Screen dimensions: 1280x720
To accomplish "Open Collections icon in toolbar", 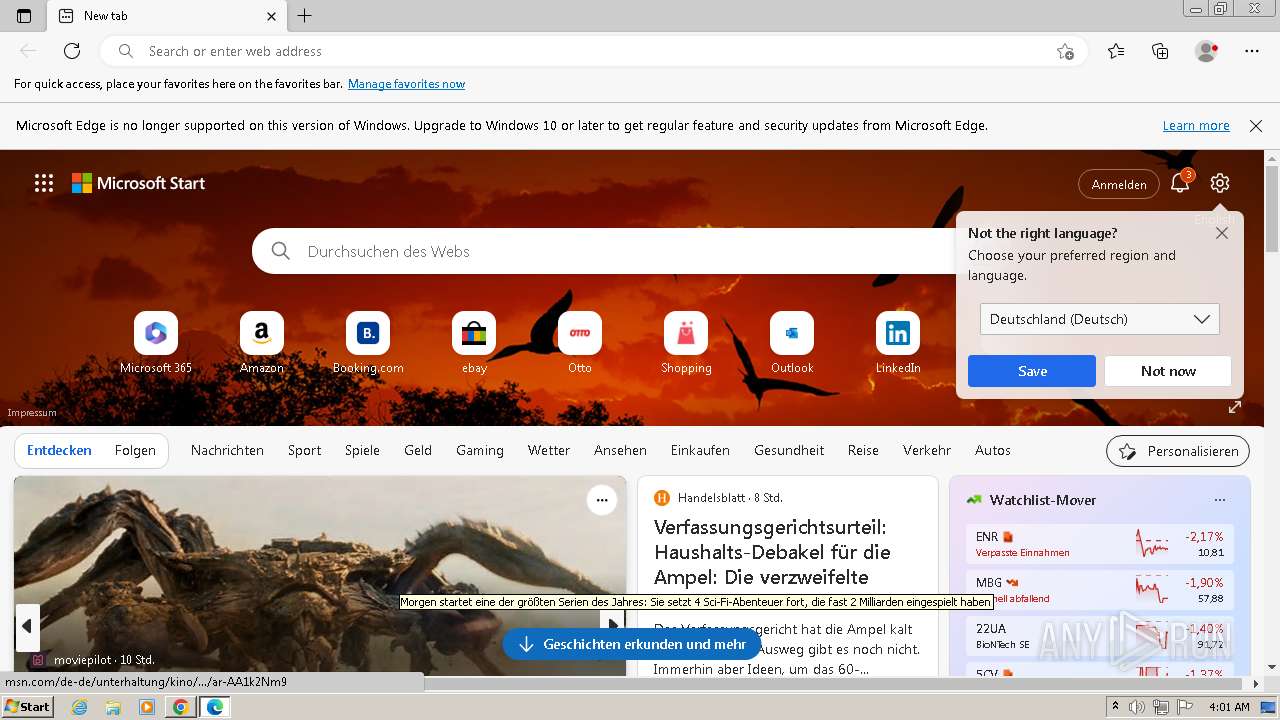I will coord(1160,51).
